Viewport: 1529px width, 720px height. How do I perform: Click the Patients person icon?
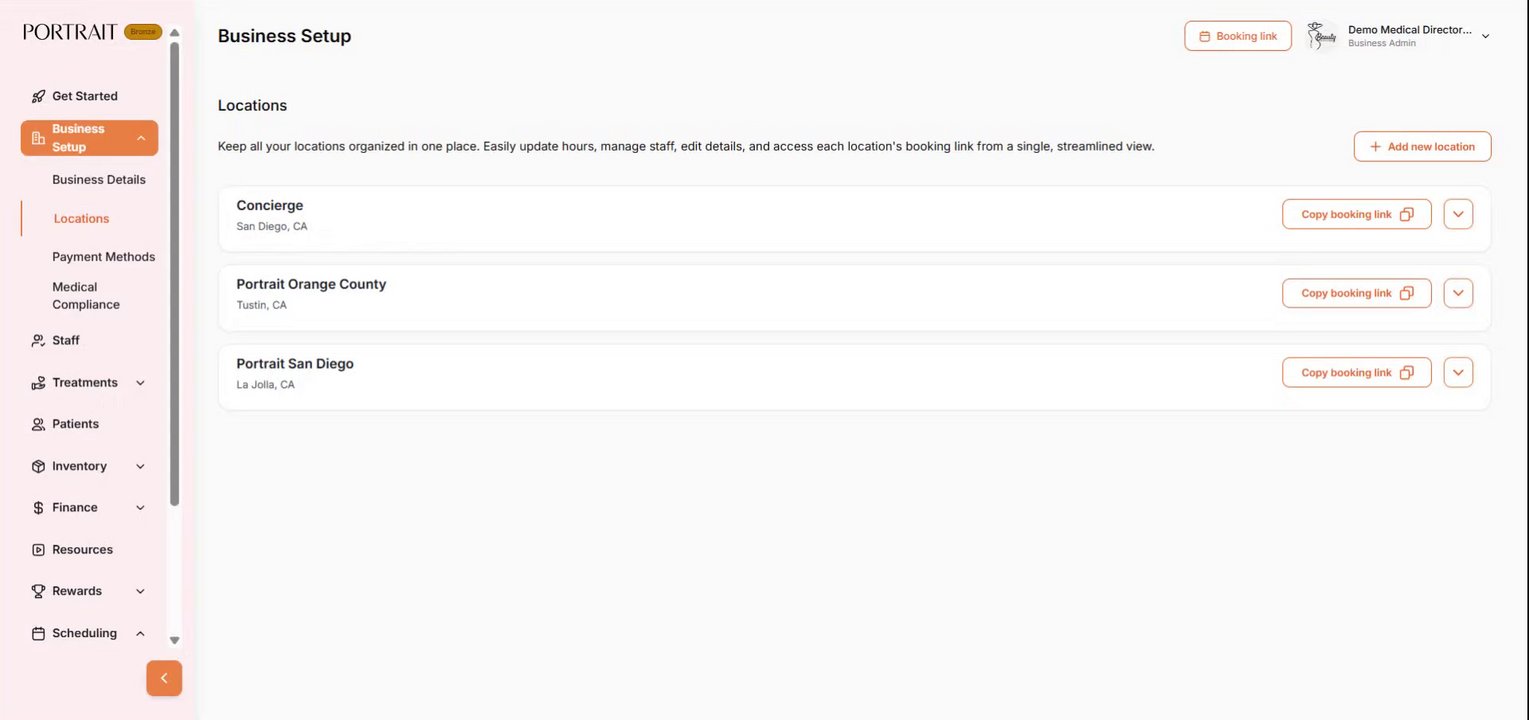click(x=38, y=425)
